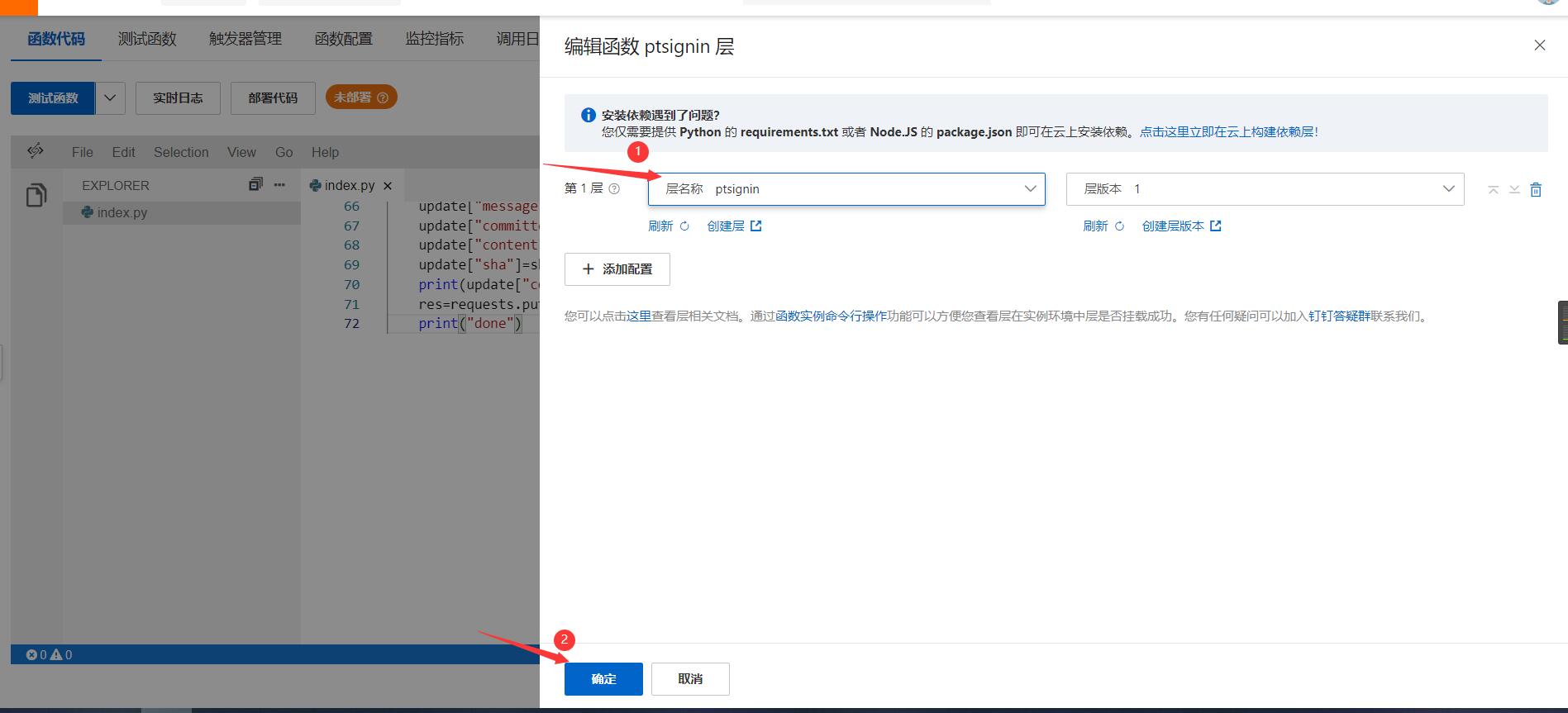Open the Explorer more actions ellipsis
The width and height of the screenshot is (1568, 713).
[x=279, y=185]
